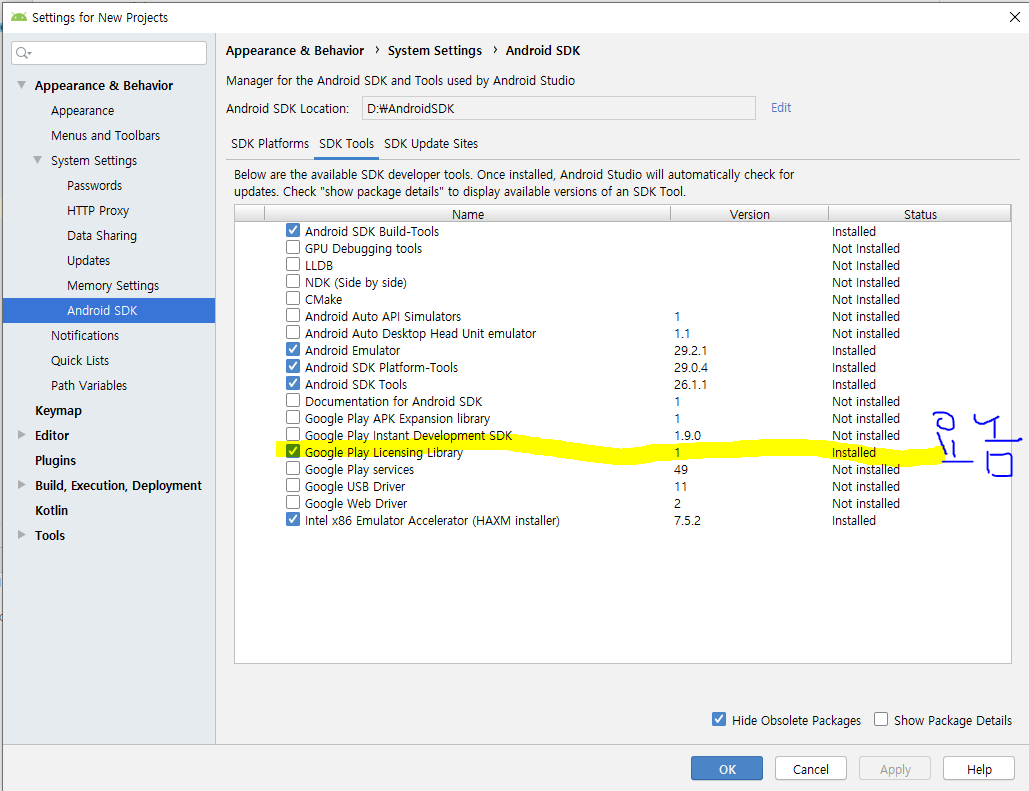The height and width of the screenshot is (791, 1029).
Task: Close the Settings dialog window
Action: (1015, 17)
